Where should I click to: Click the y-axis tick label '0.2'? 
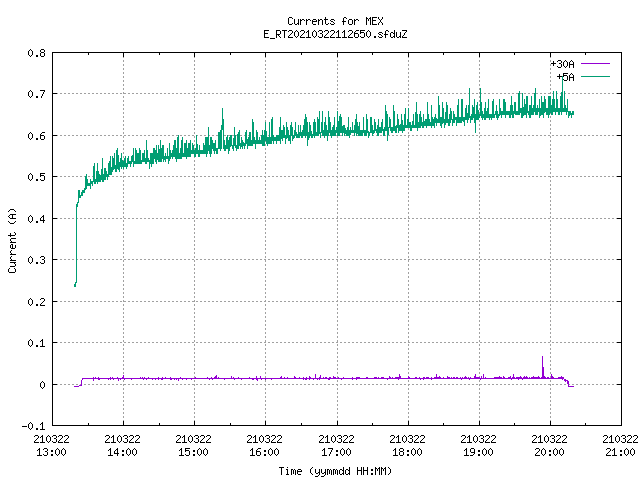click(x=36, y=302)
